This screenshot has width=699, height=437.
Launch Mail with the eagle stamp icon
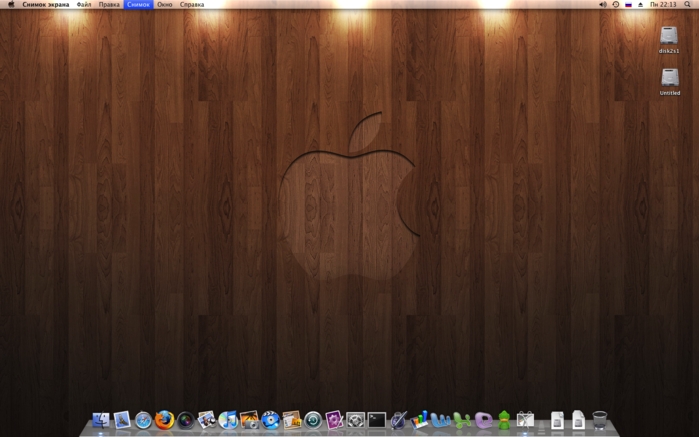[122, 420]
